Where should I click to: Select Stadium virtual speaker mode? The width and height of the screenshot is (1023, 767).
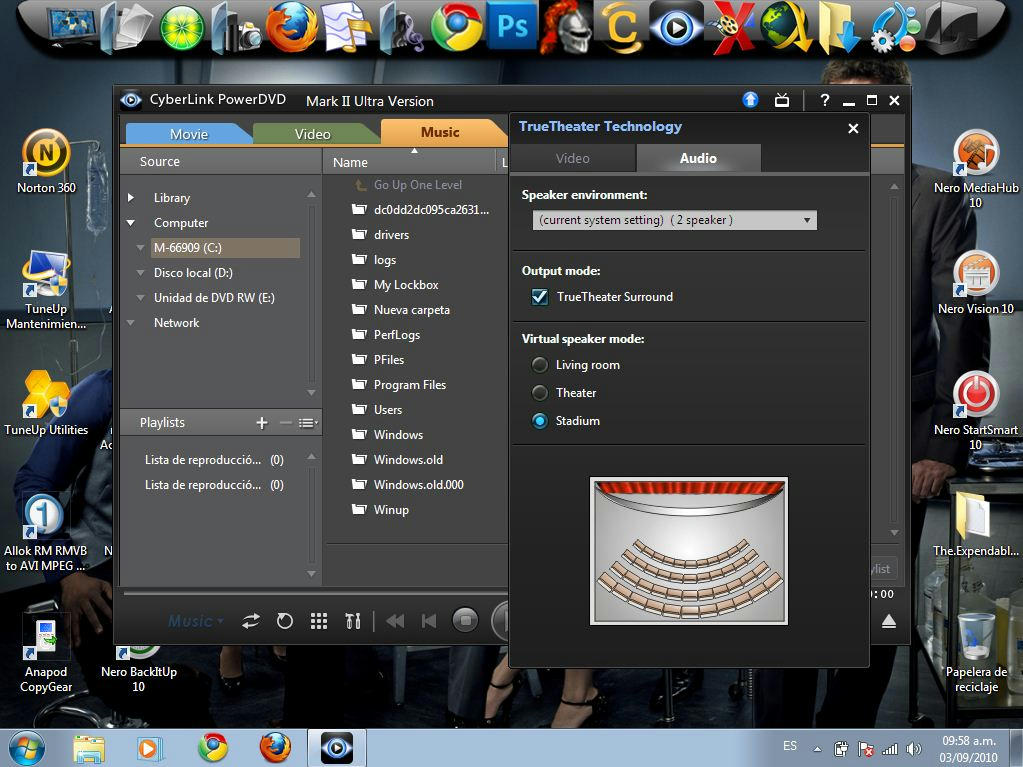coord(540,421)
